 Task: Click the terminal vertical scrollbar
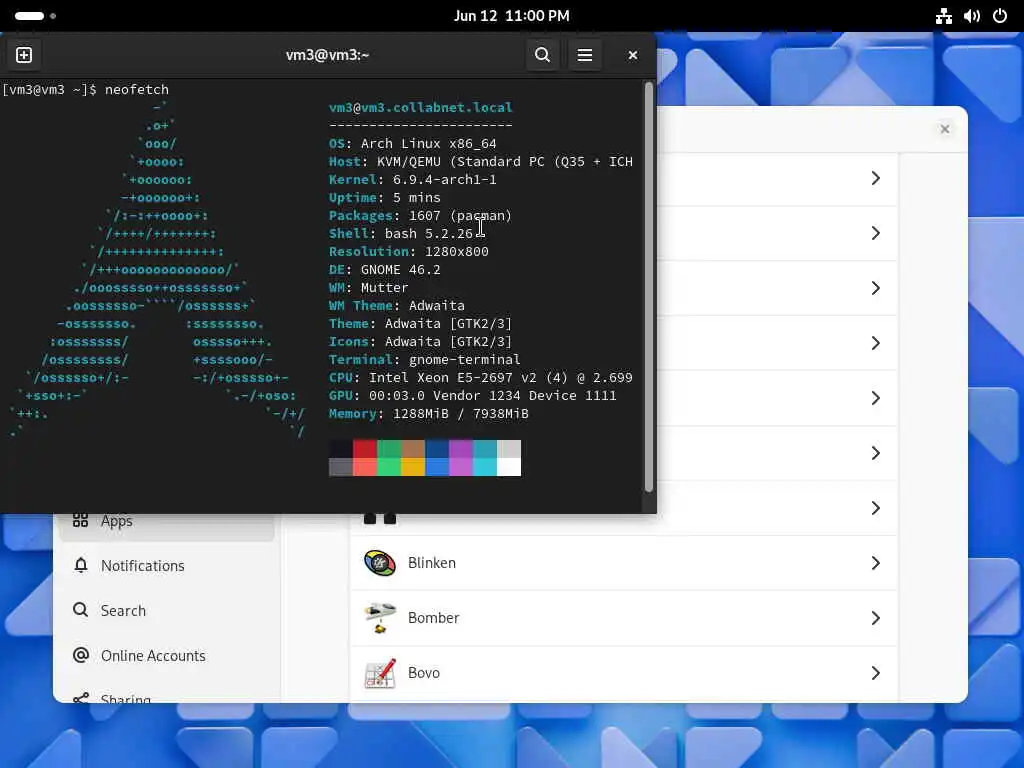648,287
